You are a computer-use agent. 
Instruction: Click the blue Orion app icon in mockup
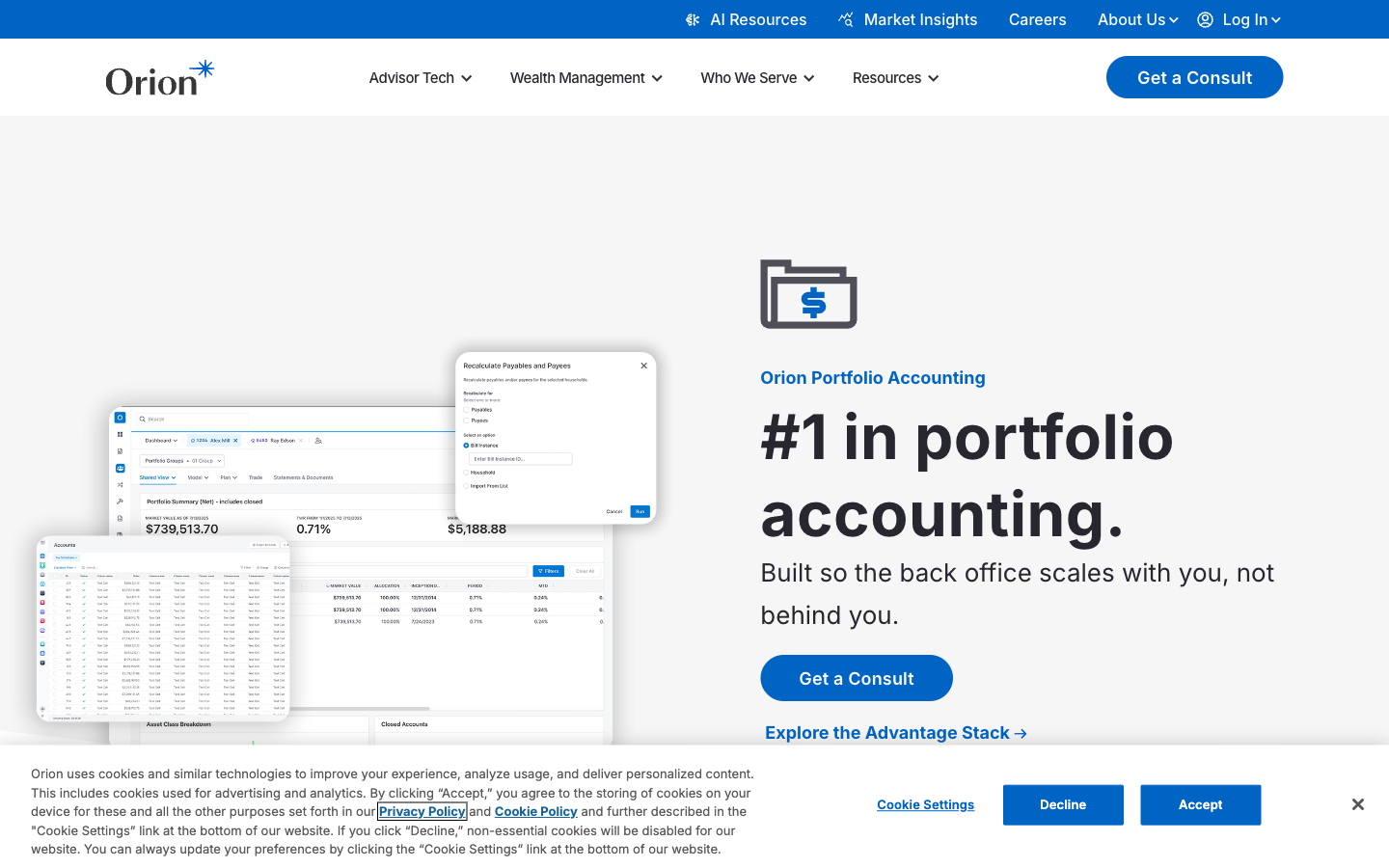[120, 418]
